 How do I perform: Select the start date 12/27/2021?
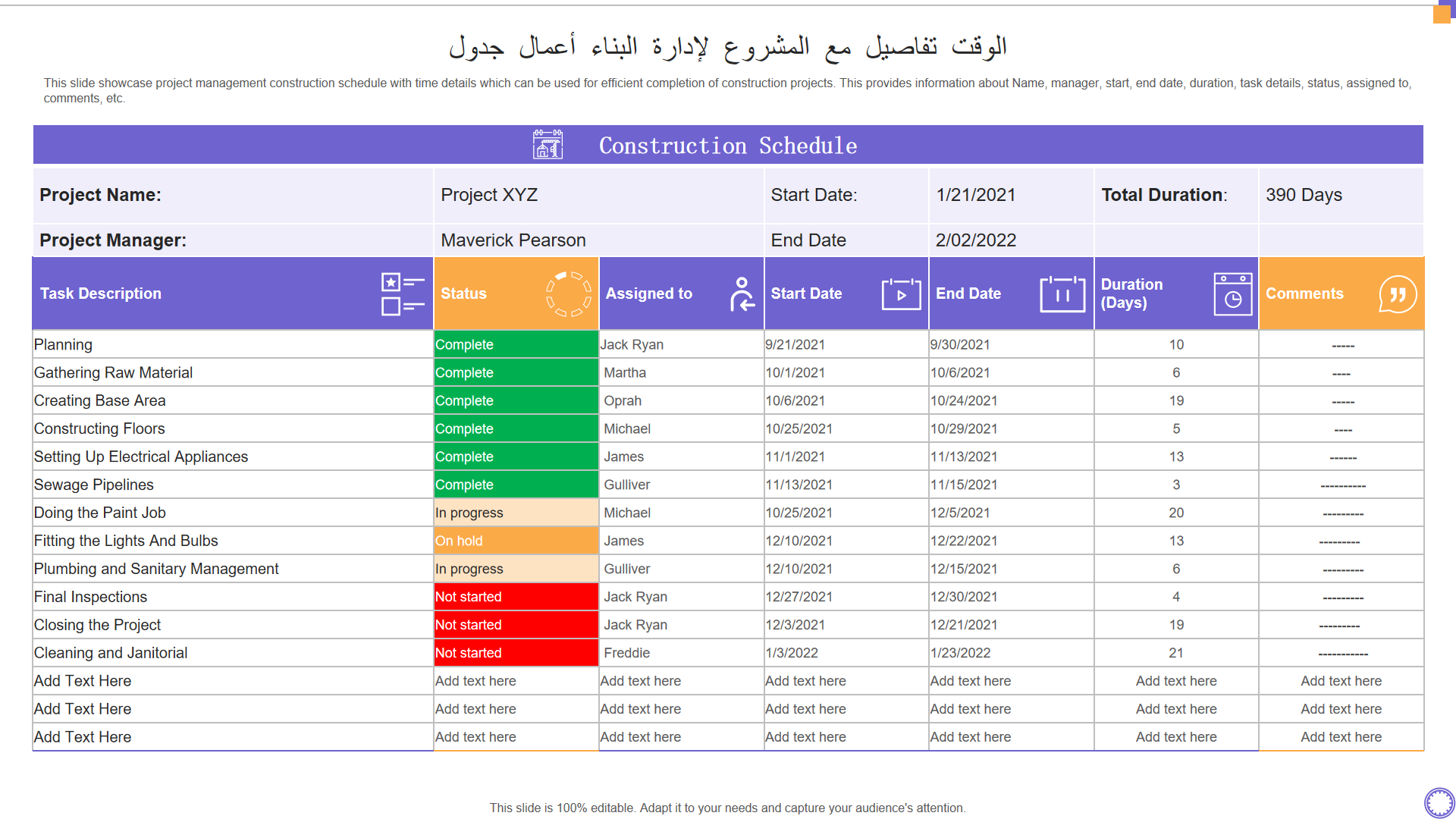click(799, 597)
